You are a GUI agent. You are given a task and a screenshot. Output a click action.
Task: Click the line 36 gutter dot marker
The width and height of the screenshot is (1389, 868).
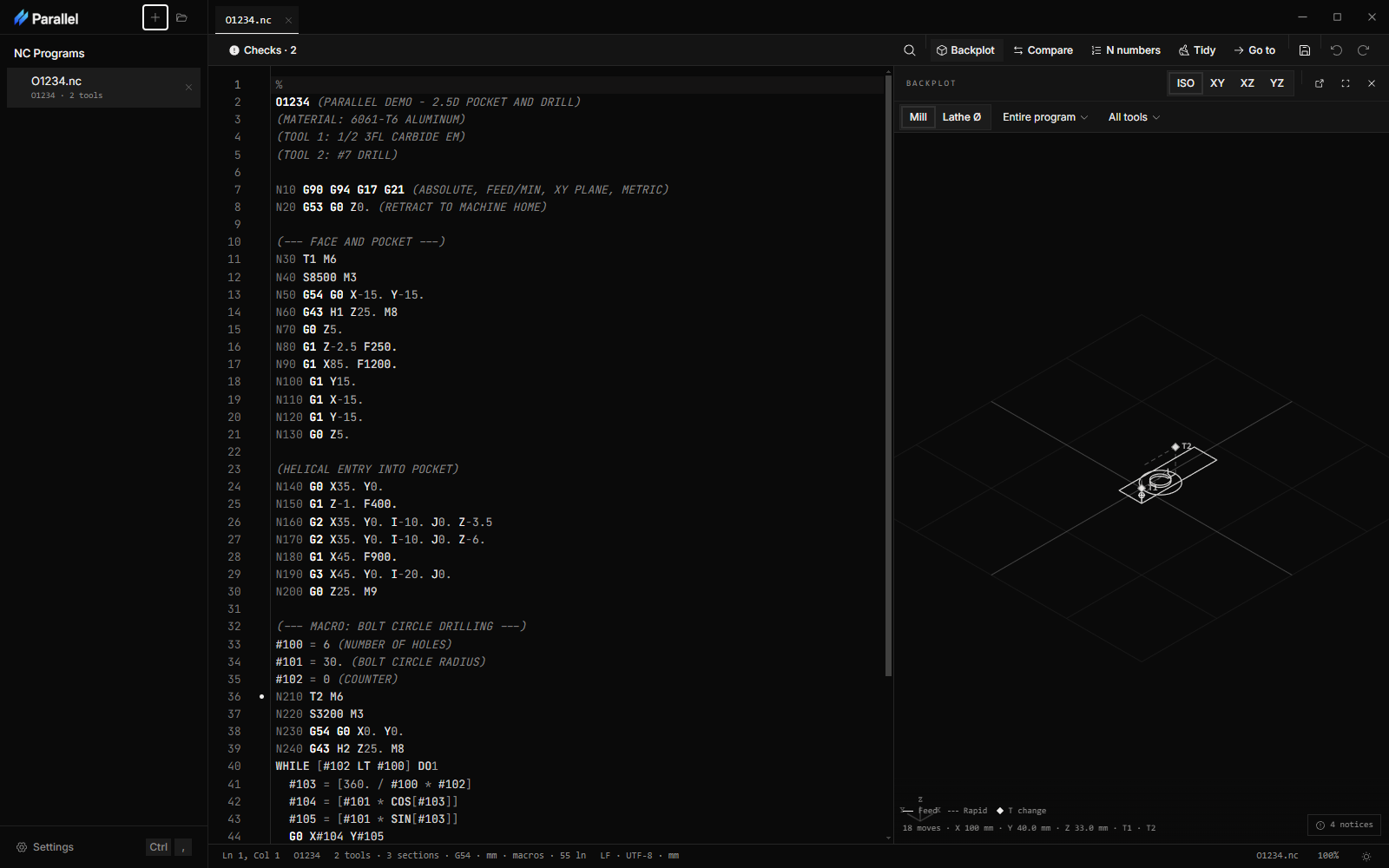coord(261,696)
